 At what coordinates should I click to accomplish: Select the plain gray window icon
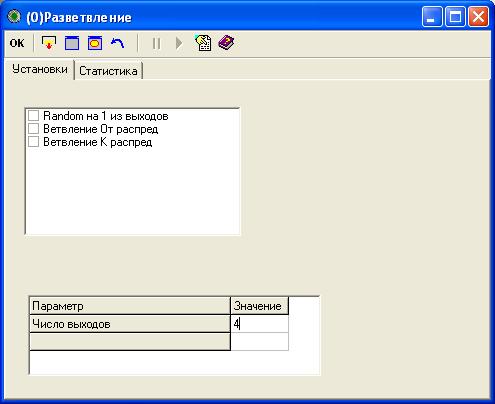point(72,43)
